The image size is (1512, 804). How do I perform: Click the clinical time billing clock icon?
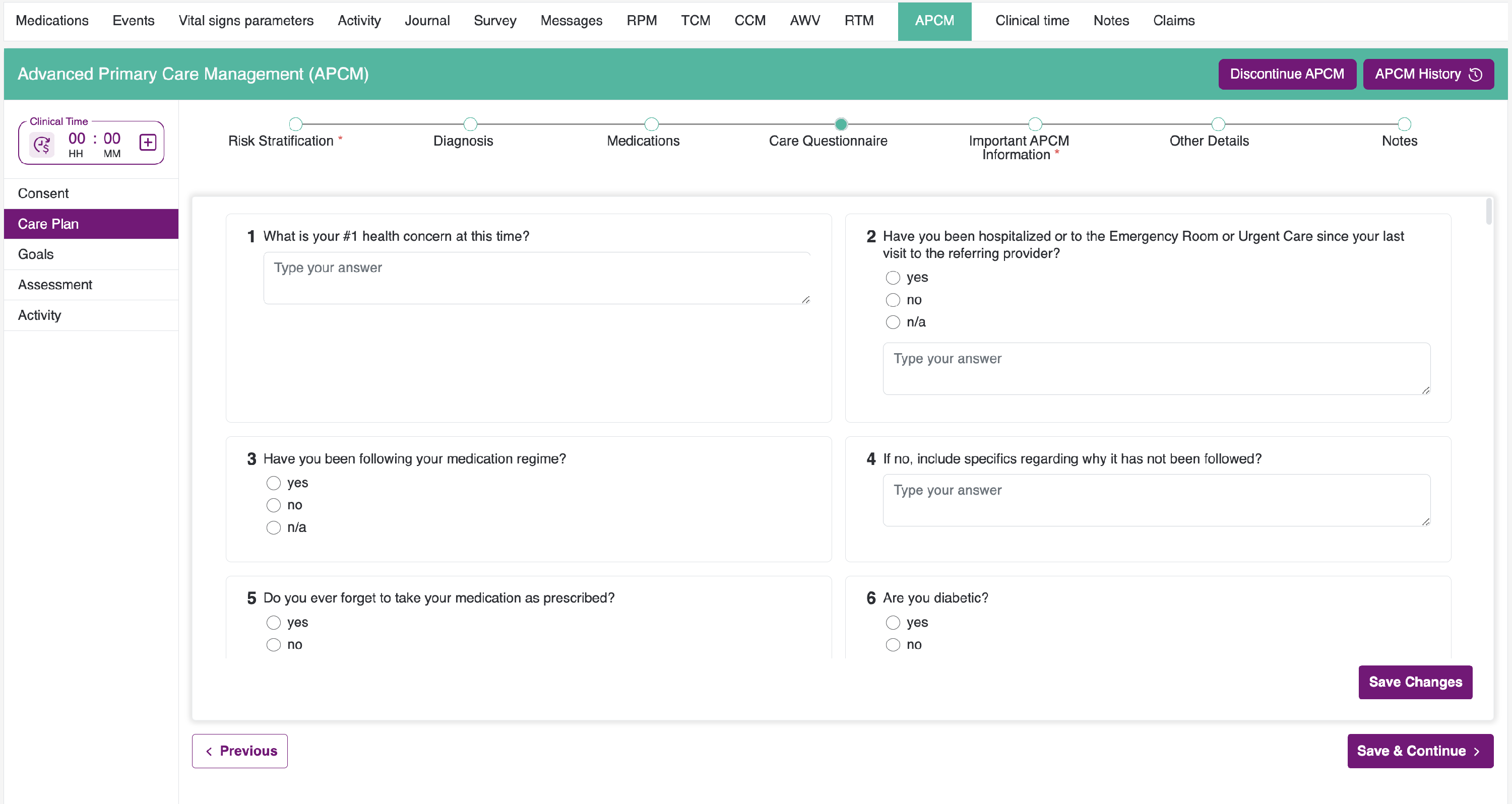[42, 144]
